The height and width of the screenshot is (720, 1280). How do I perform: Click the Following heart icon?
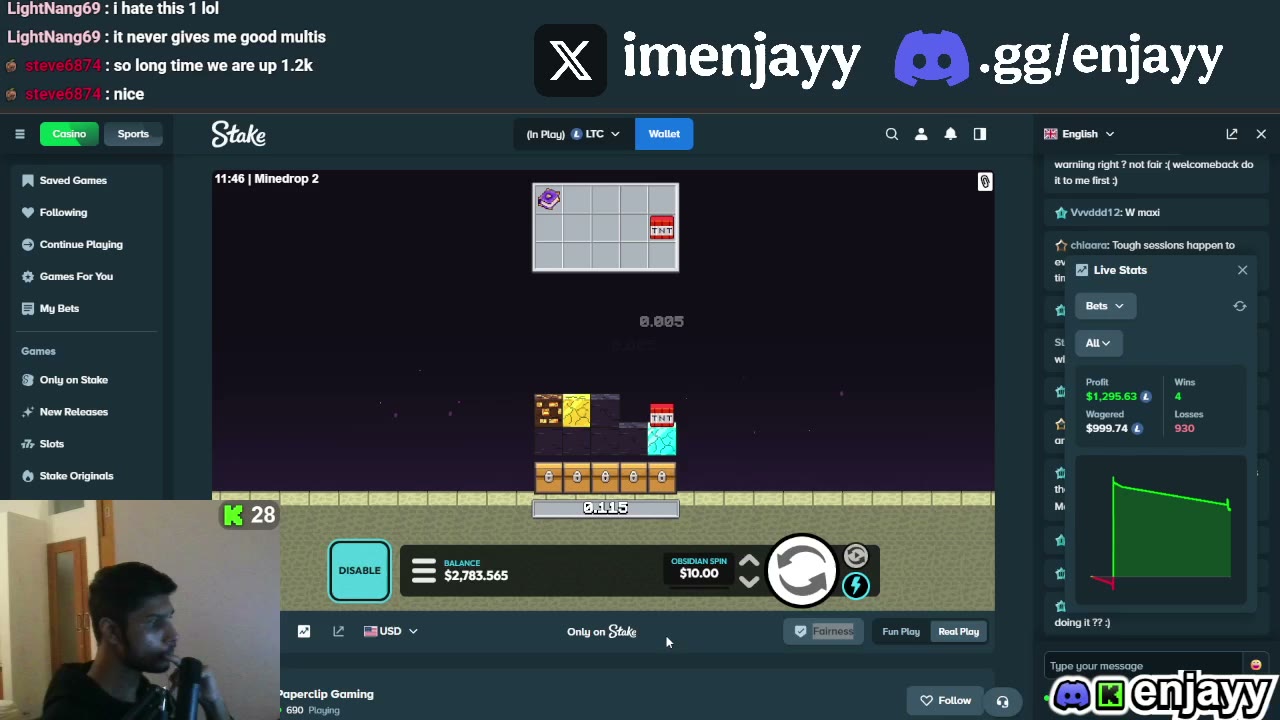click(x=28, y=212)
